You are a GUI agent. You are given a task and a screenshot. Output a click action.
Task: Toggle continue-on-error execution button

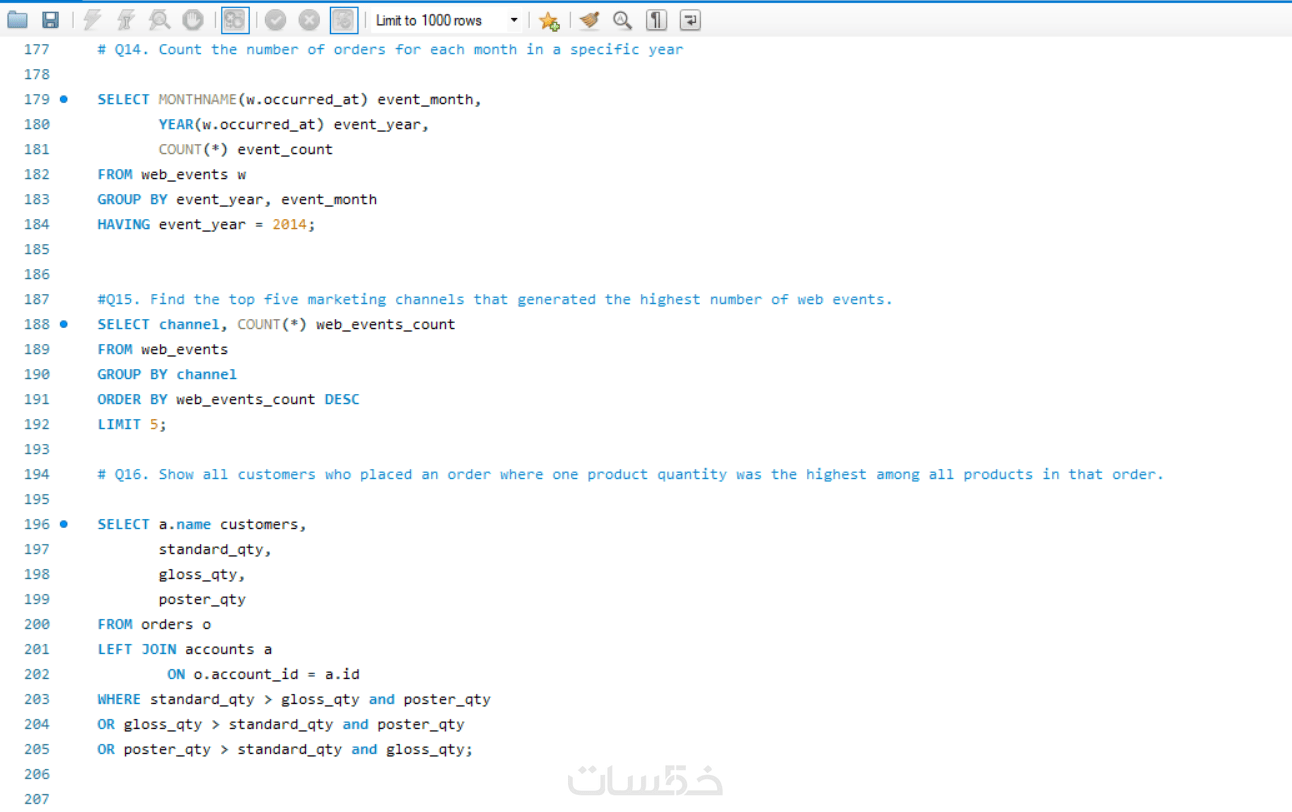(x=235, y=20)
